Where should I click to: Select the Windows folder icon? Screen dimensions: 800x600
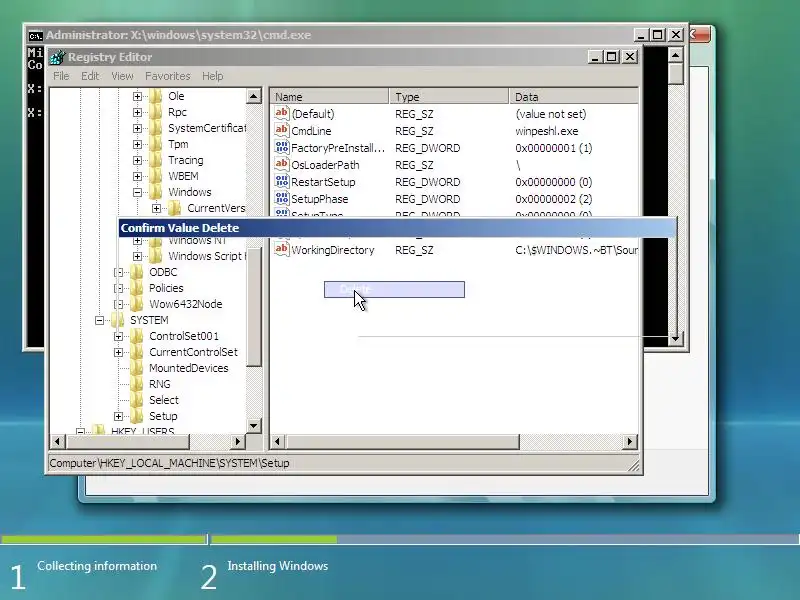click(x=156, y=192)
